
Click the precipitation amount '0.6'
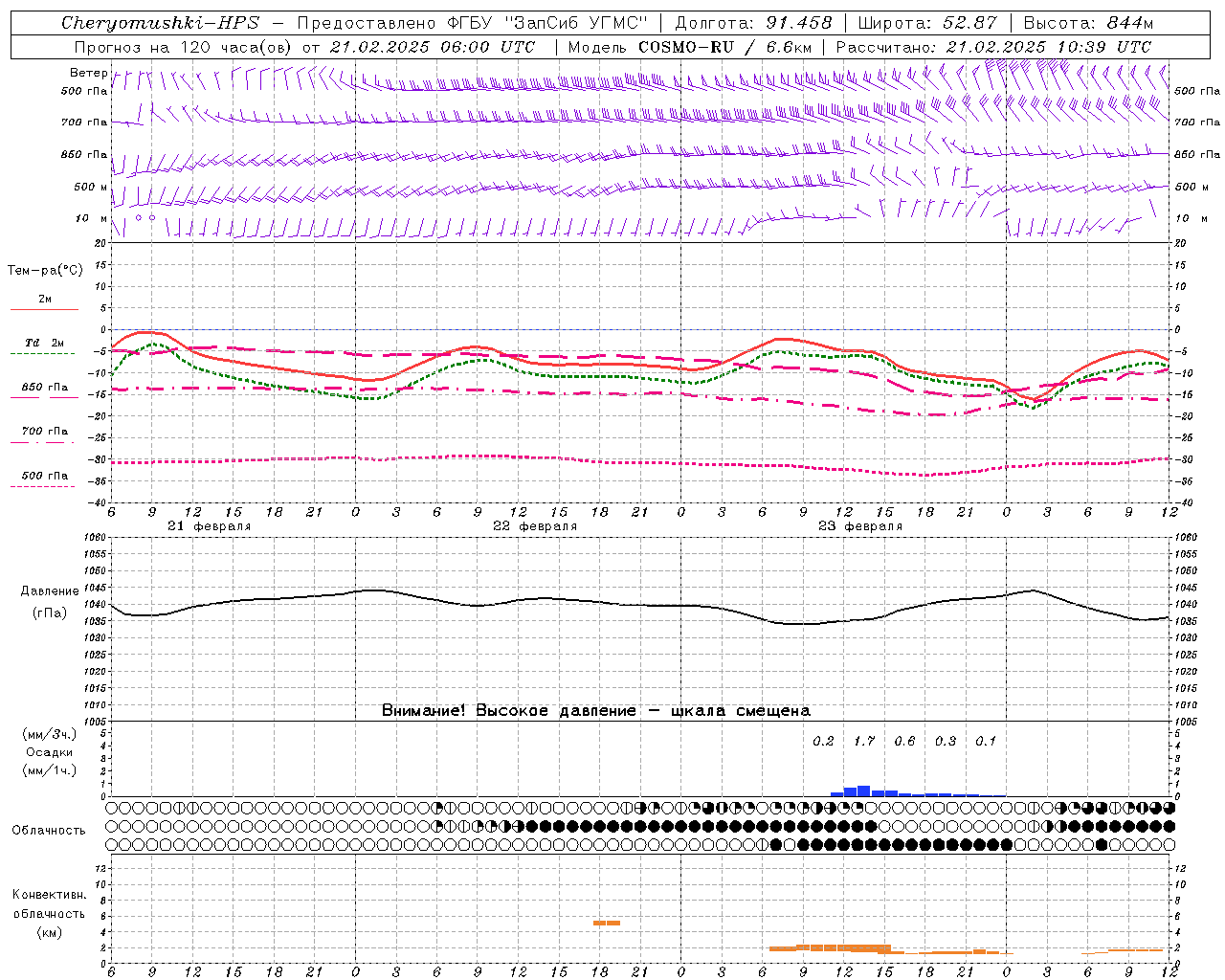click(904, 741)
